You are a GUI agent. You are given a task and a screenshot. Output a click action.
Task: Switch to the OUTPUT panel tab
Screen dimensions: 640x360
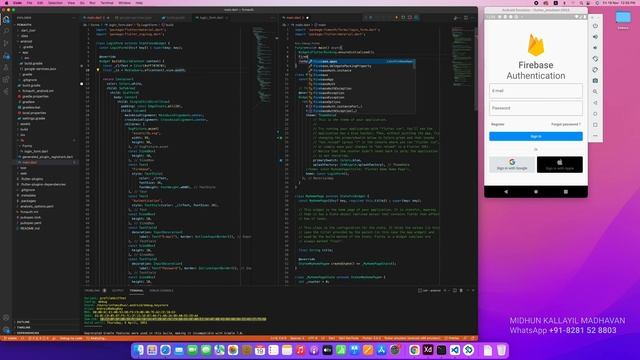pyautogui.click(x=118, y=291)
